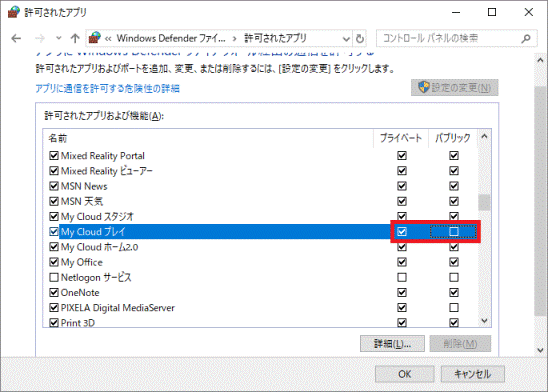The image size is (548, 392).
Task: Navigate up one folder level
Action: (x=75, y=38)
